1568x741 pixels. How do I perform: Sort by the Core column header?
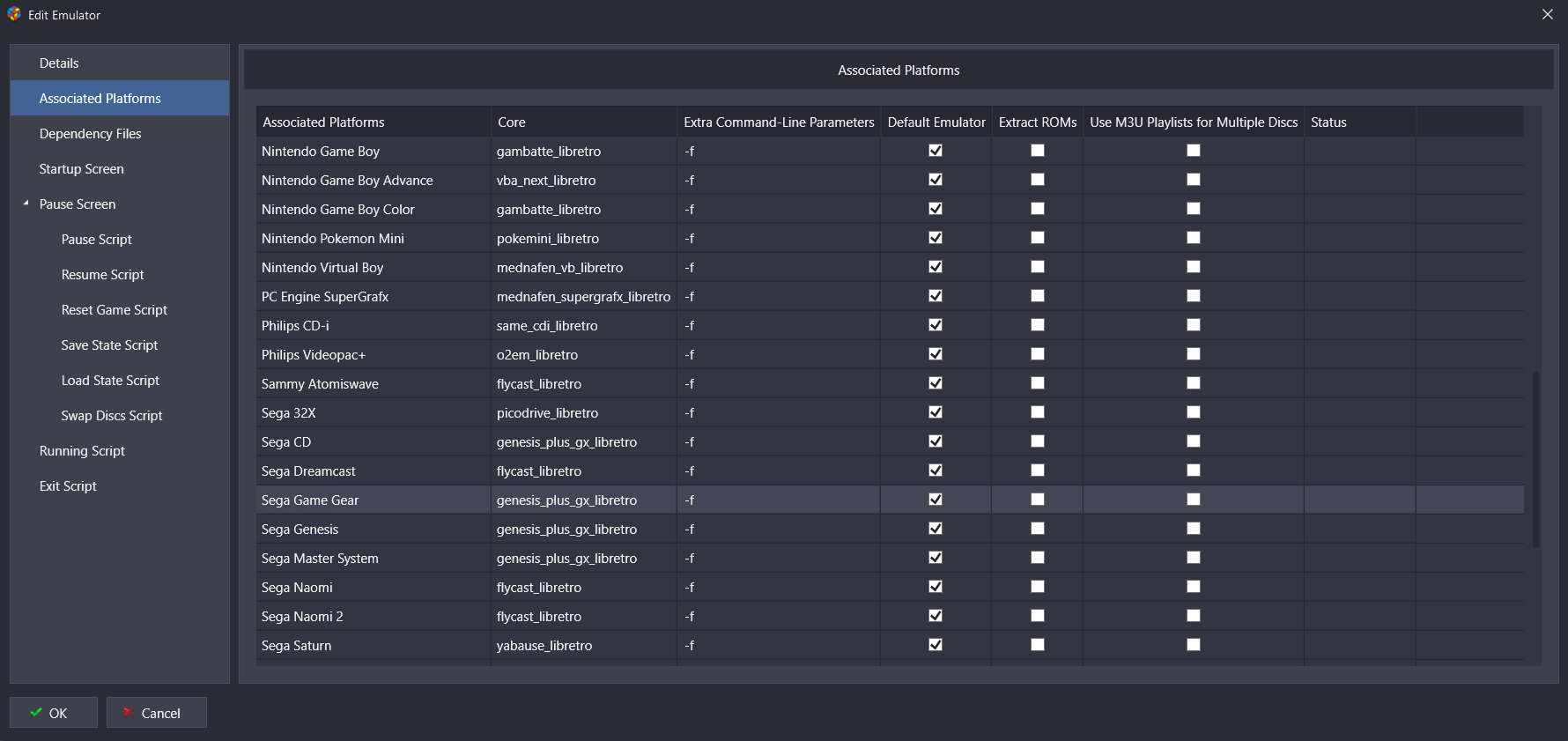point(584,122)
